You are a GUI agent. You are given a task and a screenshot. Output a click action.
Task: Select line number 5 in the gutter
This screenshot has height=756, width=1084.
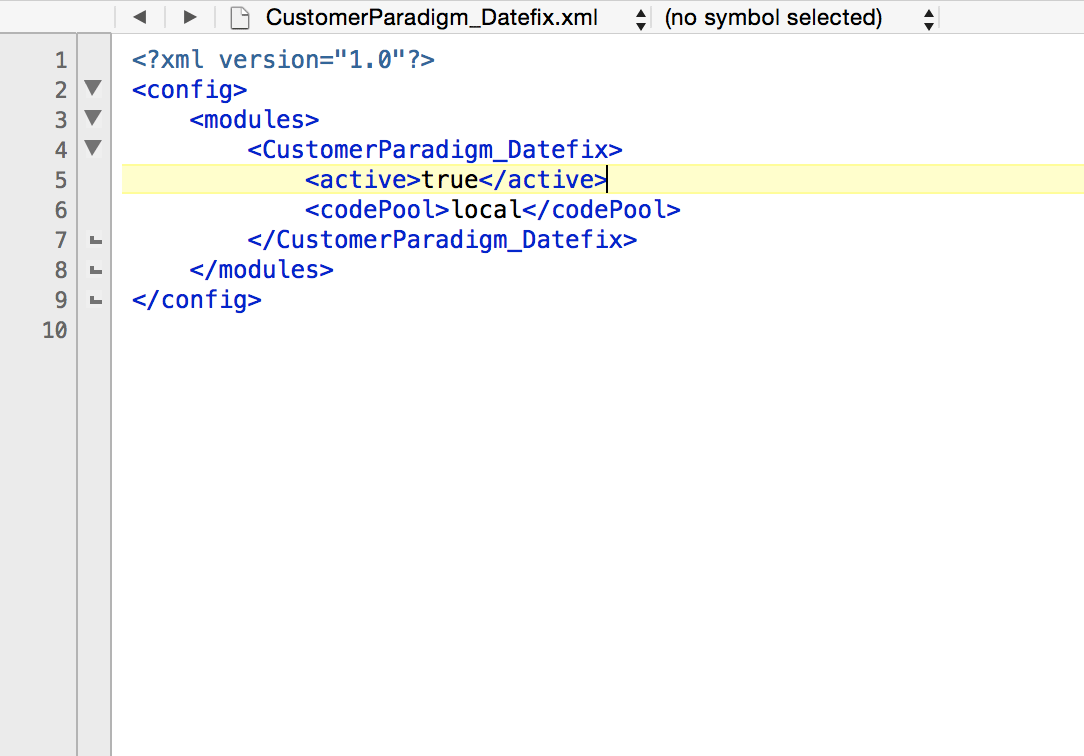tap(62, 180)
